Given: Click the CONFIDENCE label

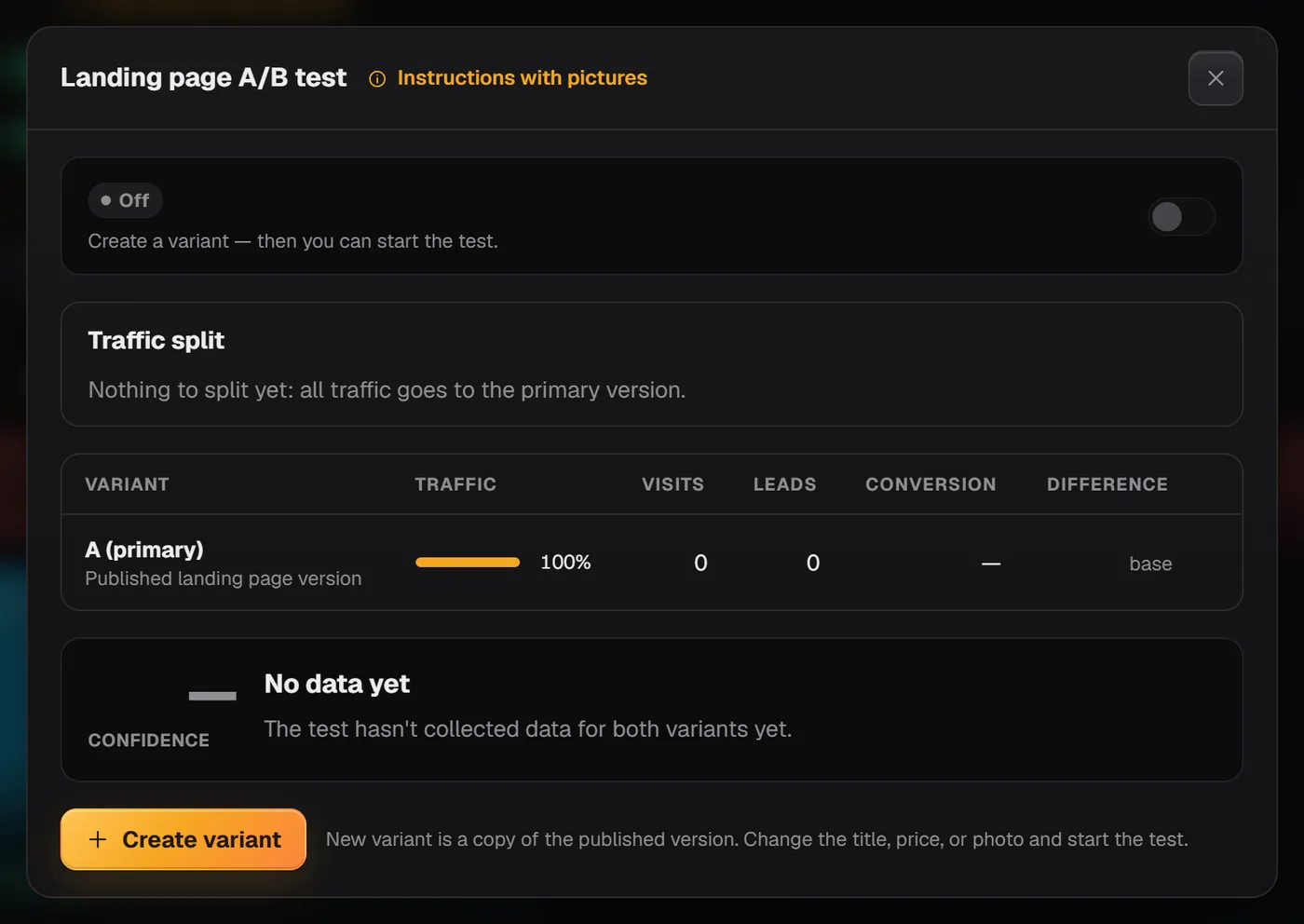Looking at the screenshot, I should (x=148, y=741).
